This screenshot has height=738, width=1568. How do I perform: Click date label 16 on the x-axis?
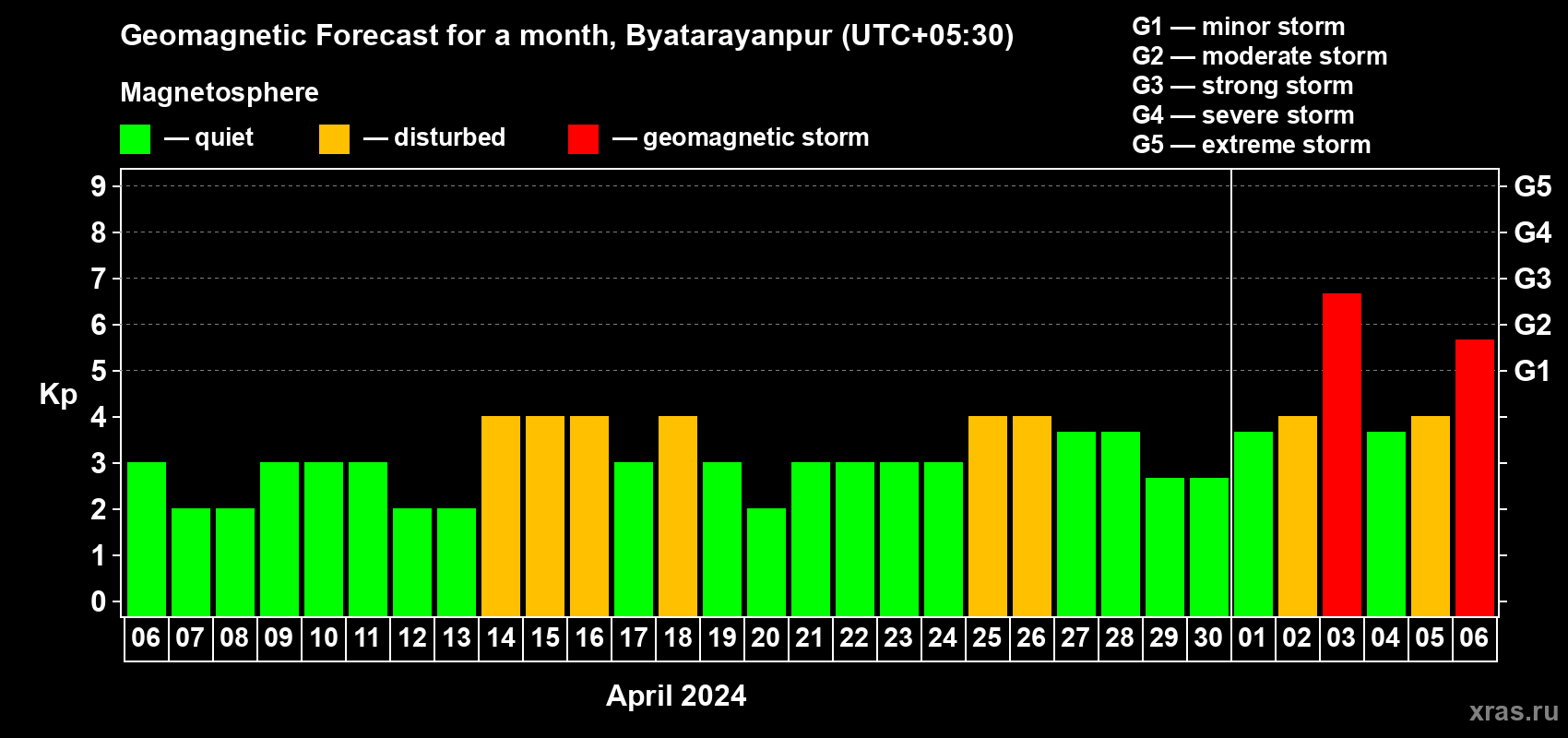pyautogui.click(x=589, y=638)
